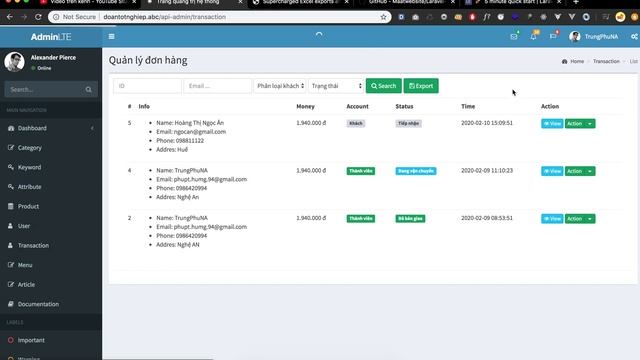Click the Article edit icon

[x=11, y=284]
